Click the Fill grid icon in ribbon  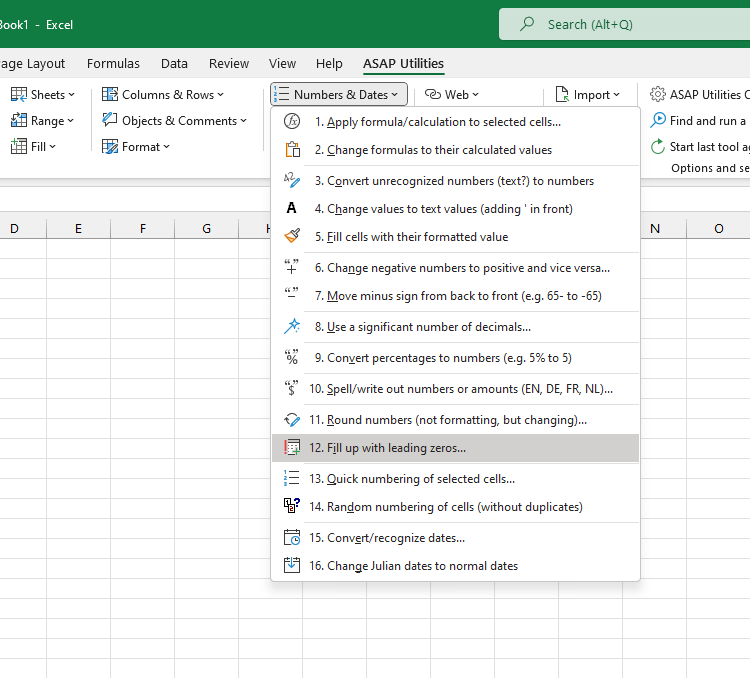pos(19,146)
